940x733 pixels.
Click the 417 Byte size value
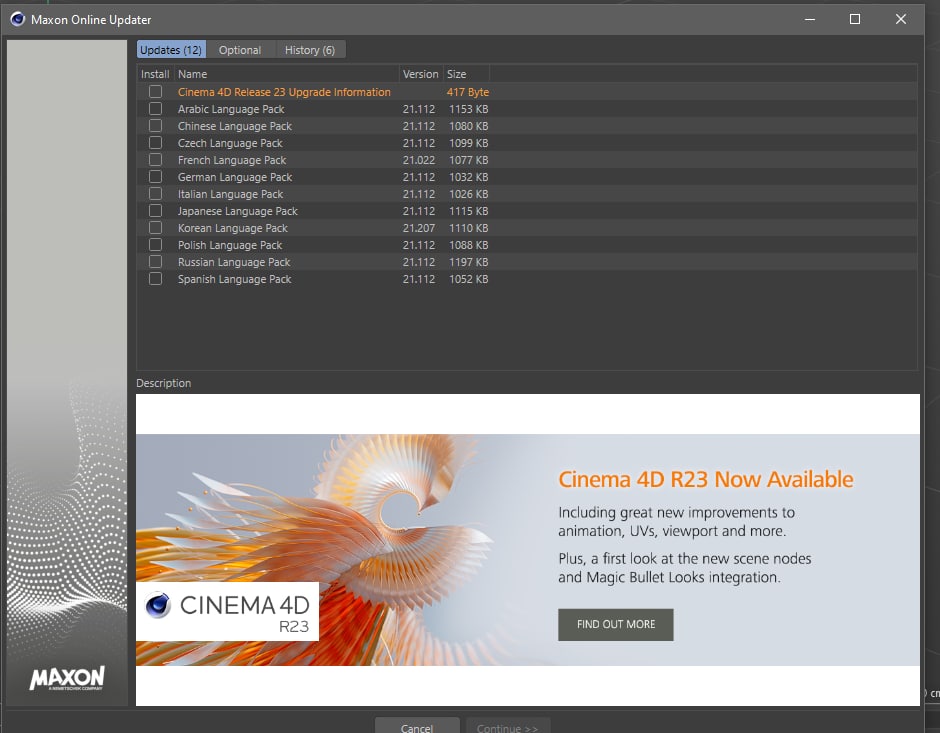[x=468, y=92]
